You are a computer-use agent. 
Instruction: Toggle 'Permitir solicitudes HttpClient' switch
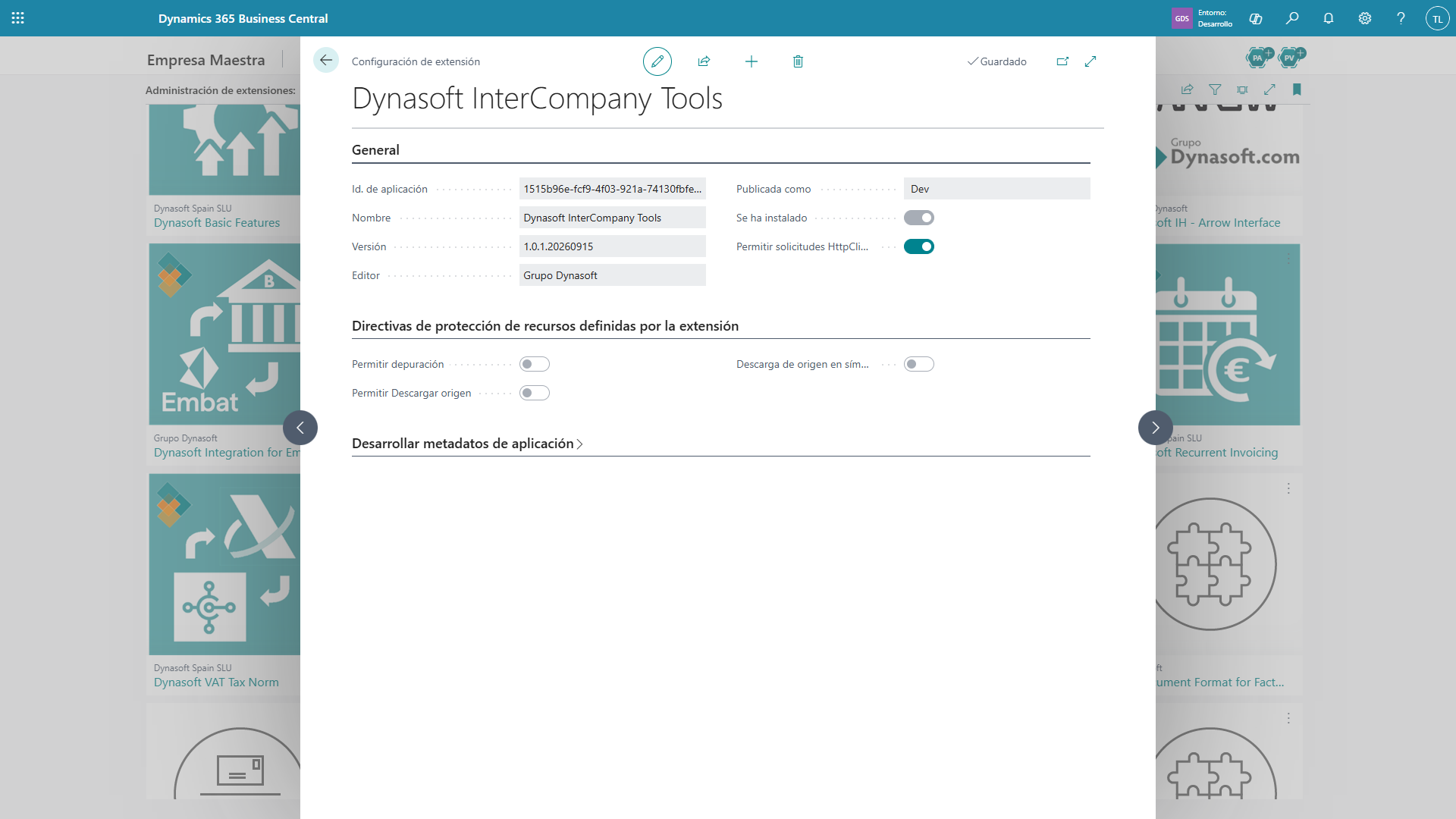pos(919,246)
